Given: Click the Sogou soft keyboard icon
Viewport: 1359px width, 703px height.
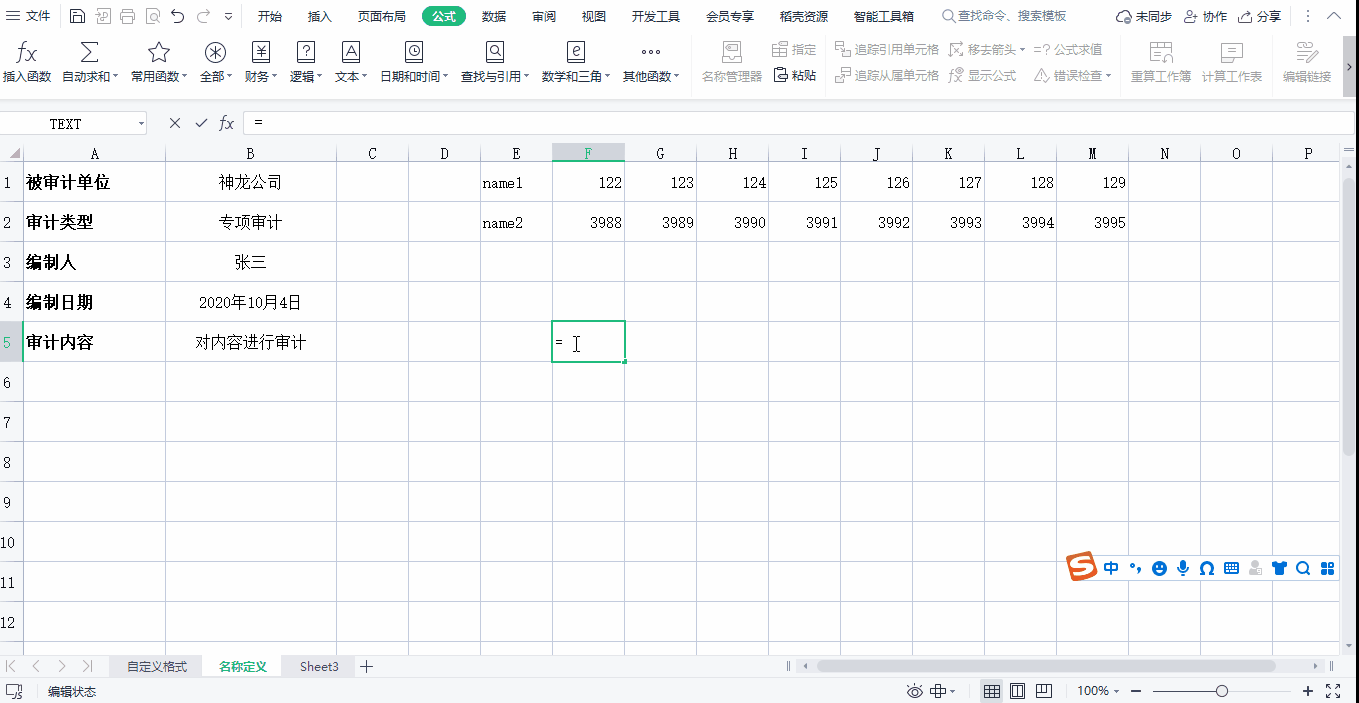Looking at the screenshot, I should coord(1231,568).
